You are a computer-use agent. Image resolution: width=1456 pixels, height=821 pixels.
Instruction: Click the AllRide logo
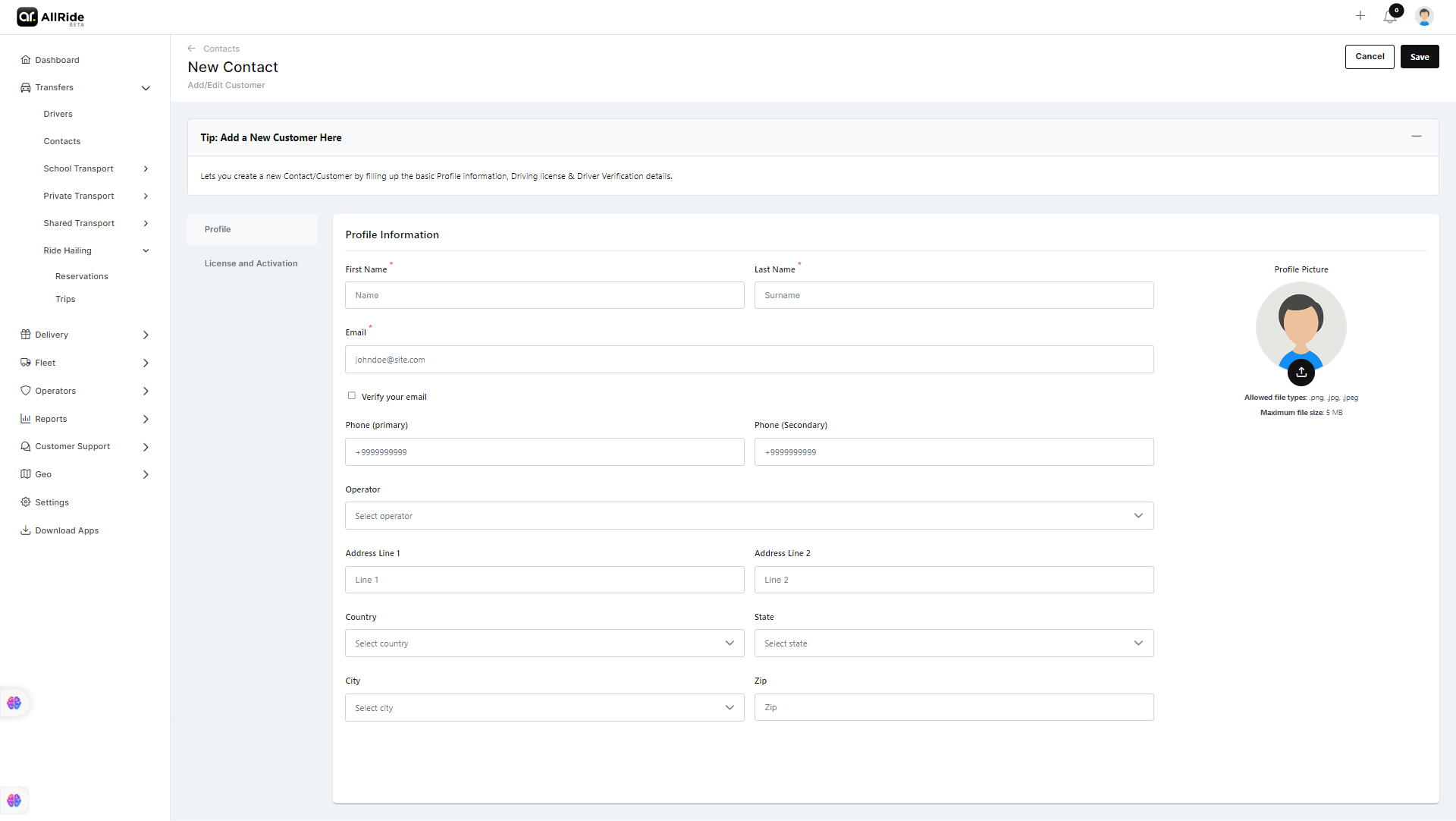[51, 17]
